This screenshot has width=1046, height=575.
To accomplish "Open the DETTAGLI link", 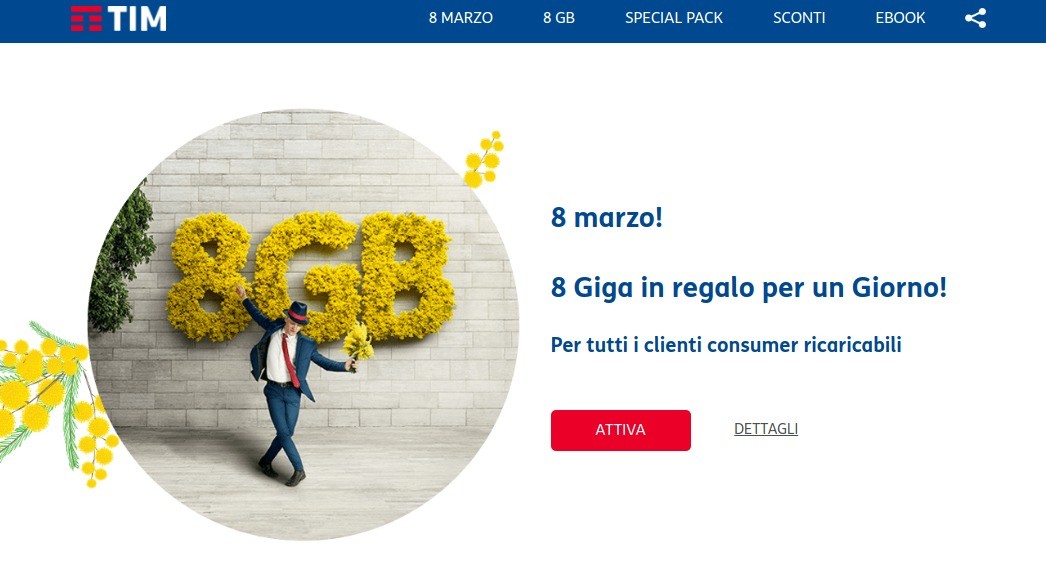I will pos(766,429).
